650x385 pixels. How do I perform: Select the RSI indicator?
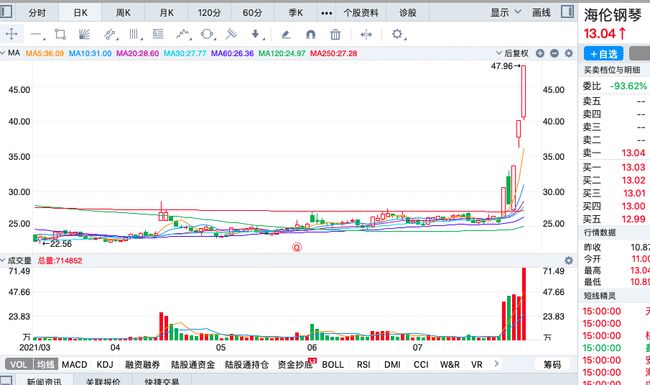pos(364,365)
